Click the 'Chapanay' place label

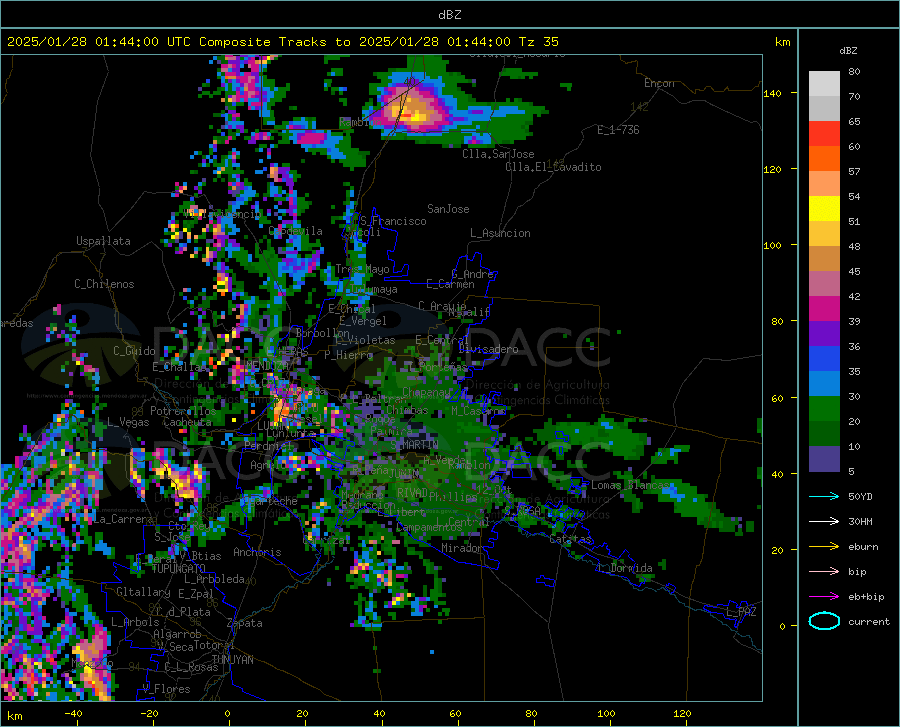point(426,392)
